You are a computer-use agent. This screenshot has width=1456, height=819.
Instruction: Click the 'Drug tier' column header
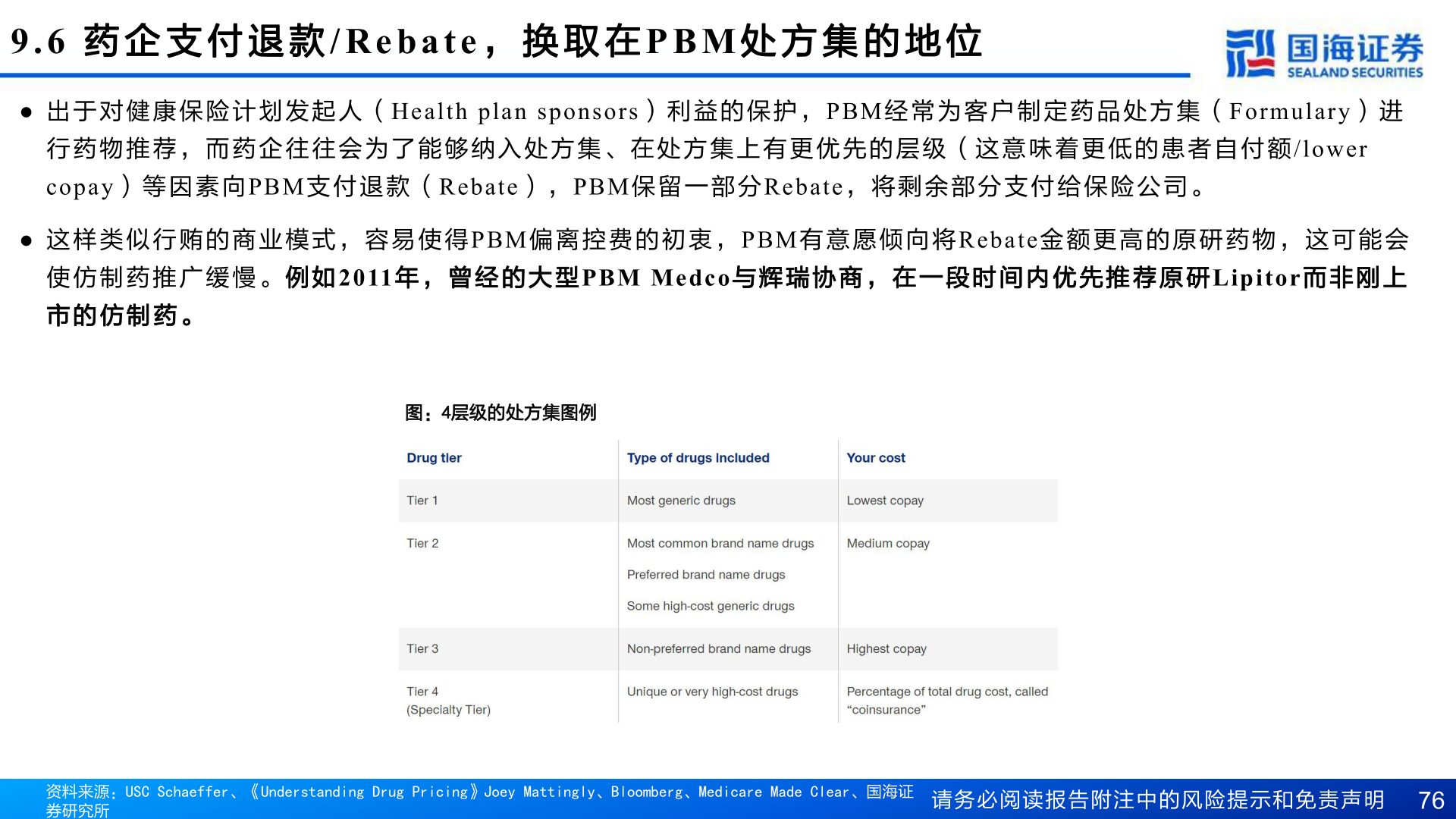[x=434, y=458]
